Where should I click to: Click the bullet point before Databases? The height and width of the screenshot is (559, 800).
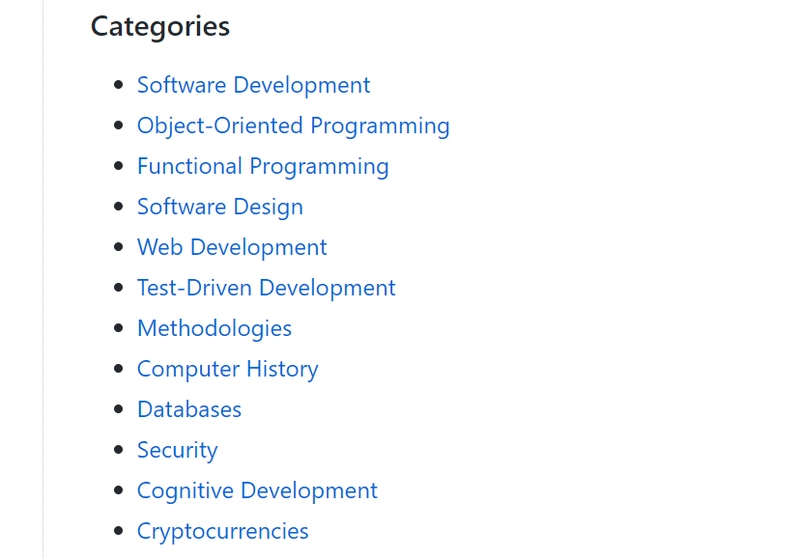[x=119, y=409]
